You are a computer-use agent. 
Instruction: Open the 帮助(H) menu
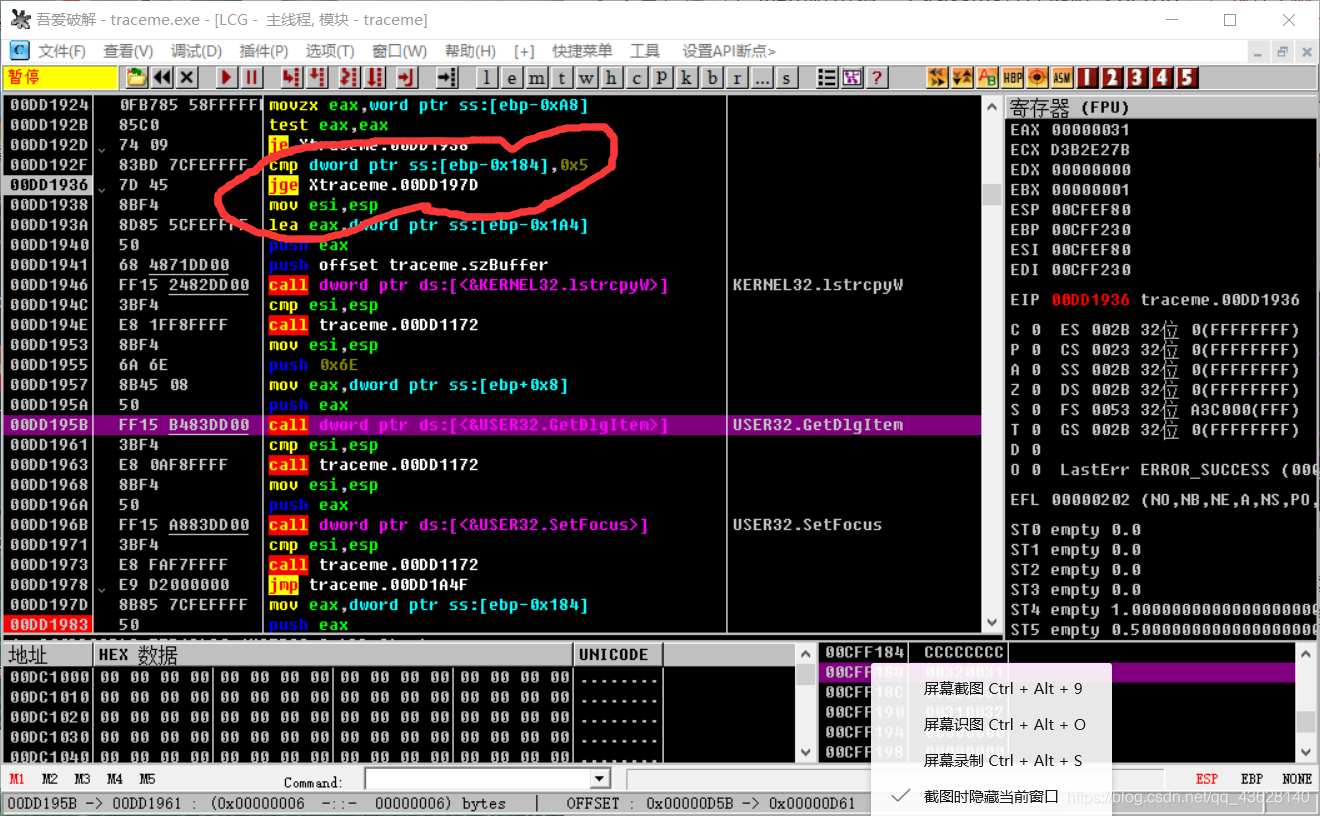[470, 51]
